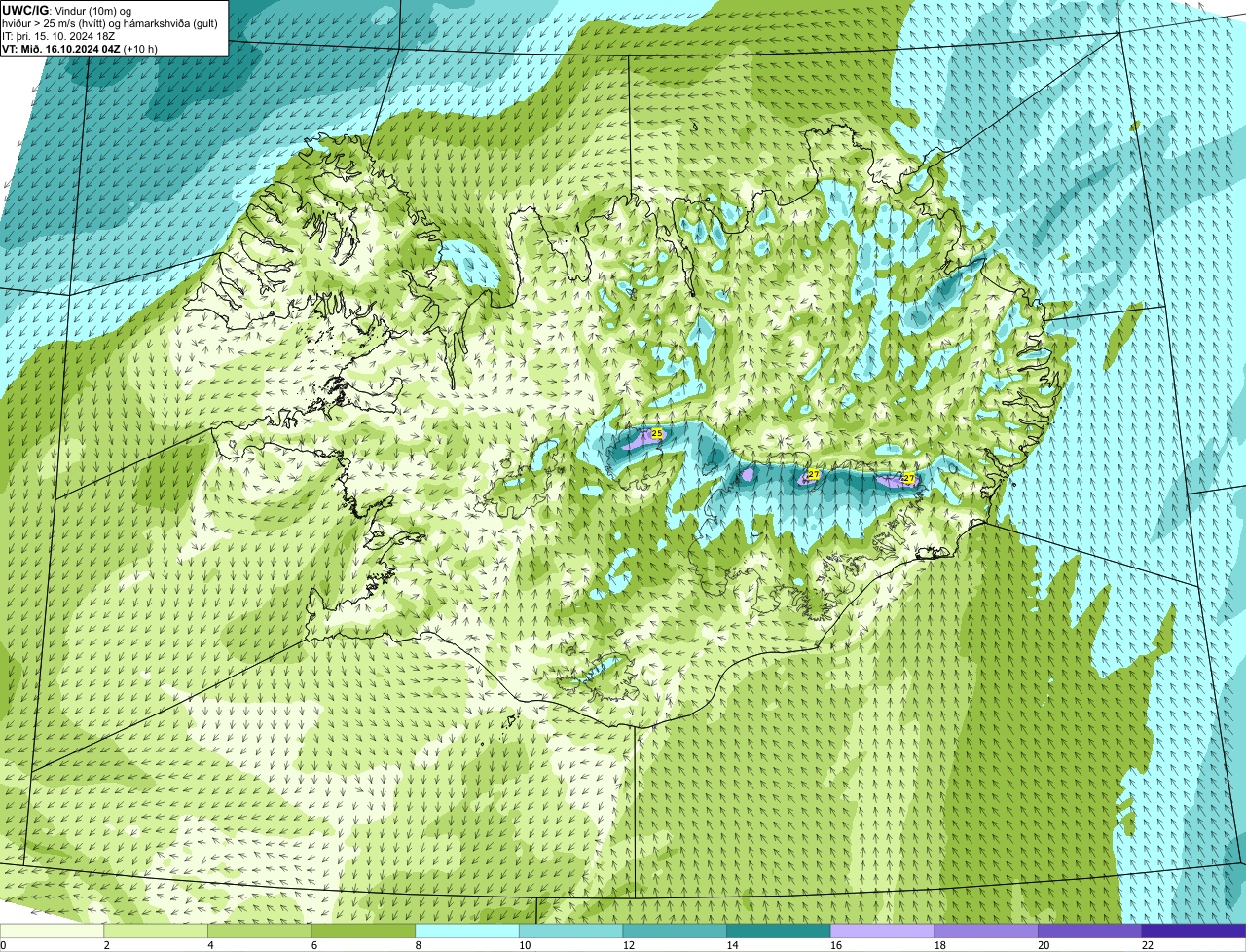1246x952 pixels.
Task: Click the legend scale number 14
Action: [732, 945]
